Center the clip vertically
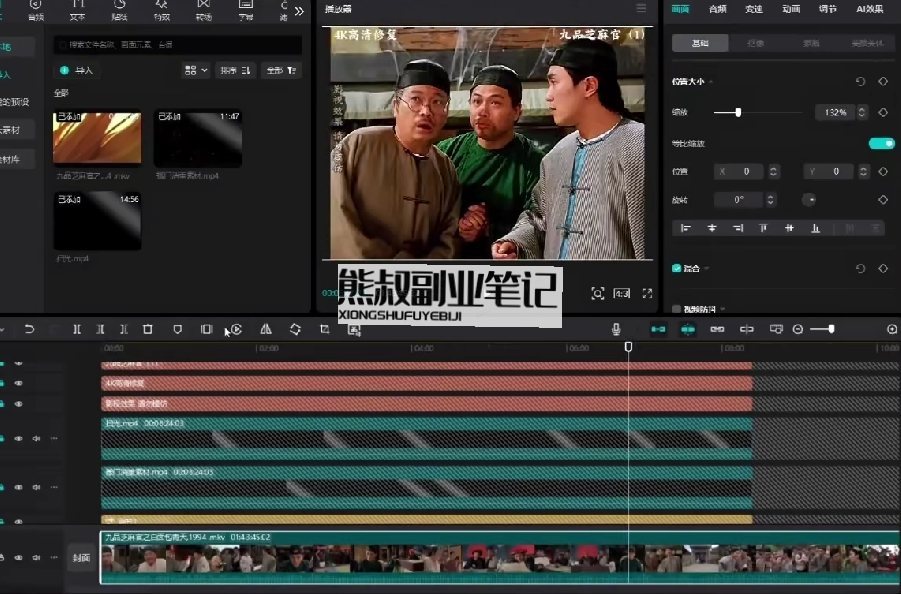 790,228
